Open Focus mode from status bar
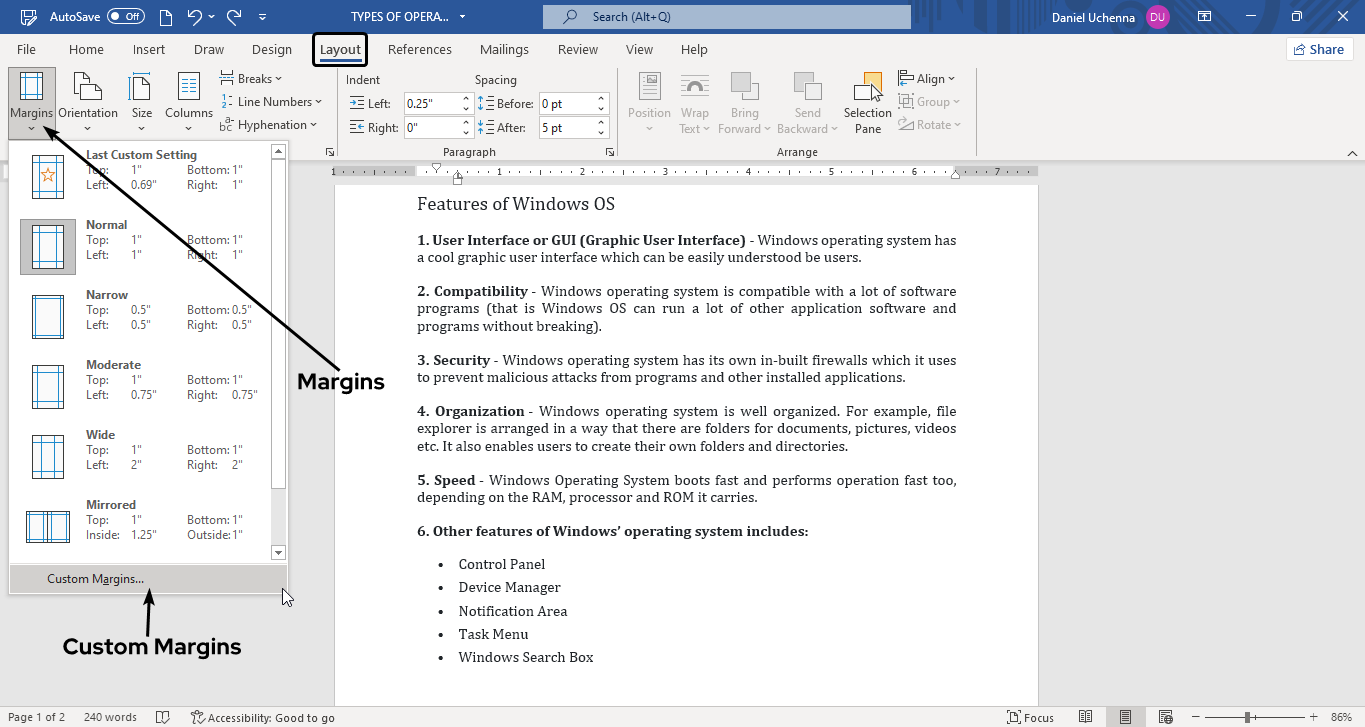 point(1030,717)
